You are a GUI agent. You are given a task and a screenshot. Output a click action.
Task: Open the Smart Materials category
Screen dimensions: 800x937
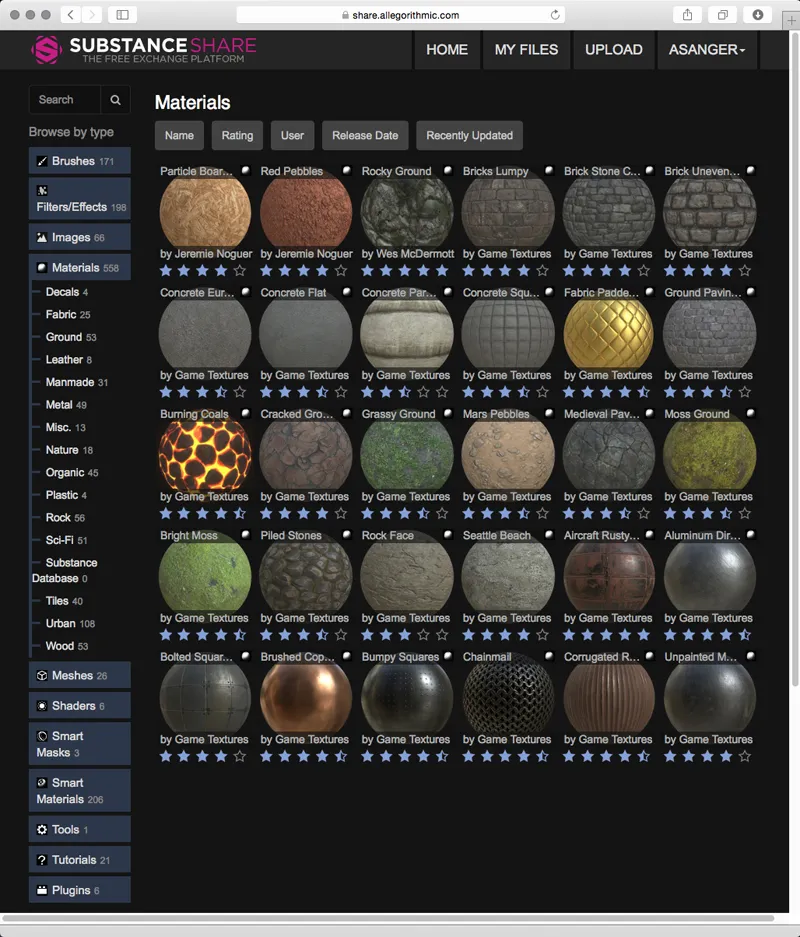(x=79, y=791)
